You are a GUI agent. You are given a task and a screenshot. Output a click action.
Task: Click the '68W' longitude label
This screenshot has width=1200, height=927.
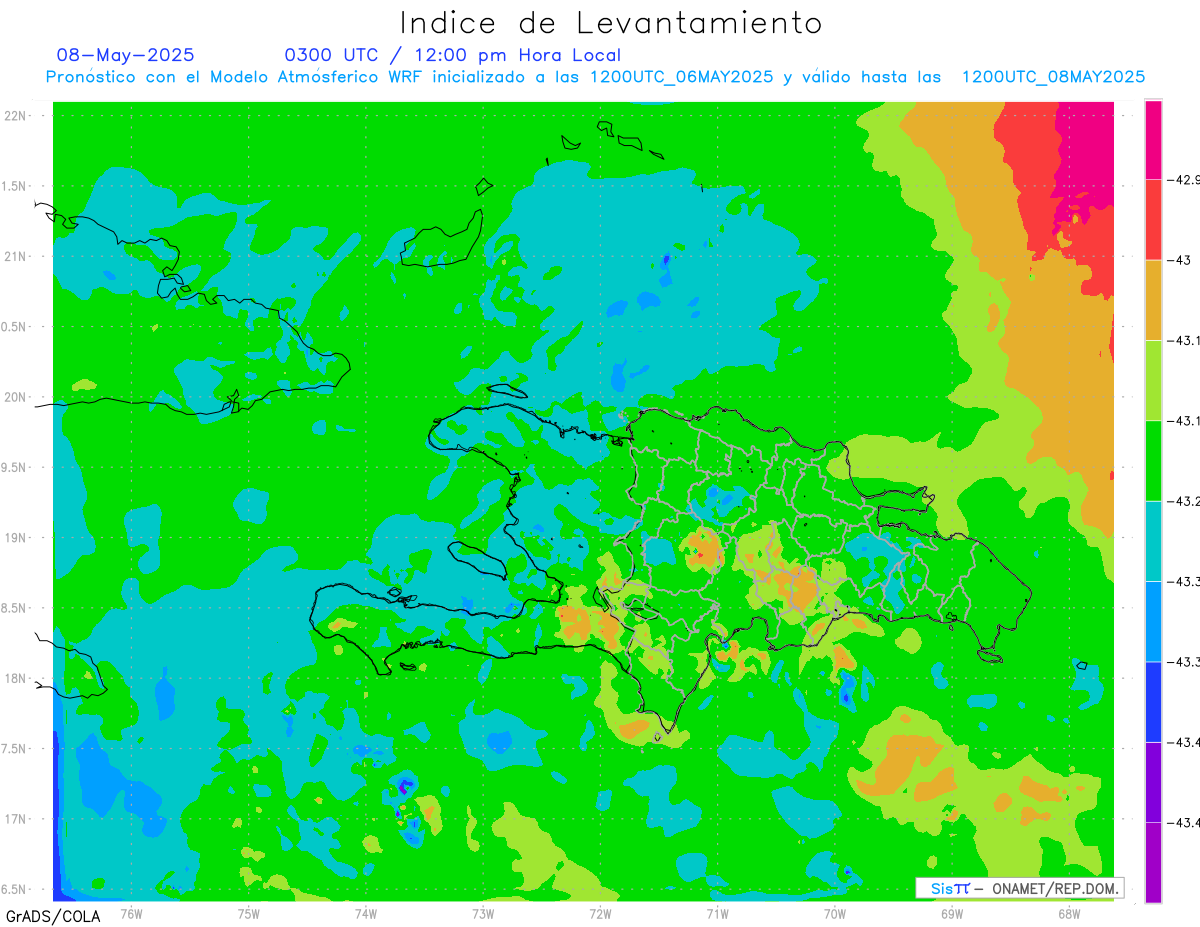[x=1069, y=913]
